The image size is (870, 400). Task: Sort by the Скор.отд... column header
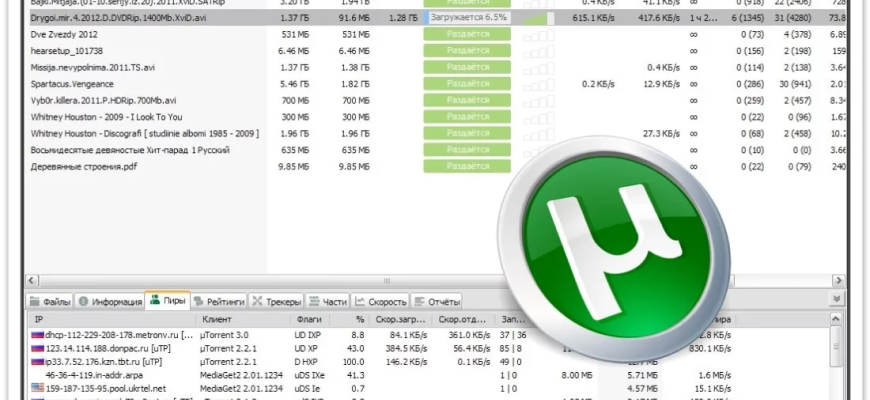tap(464, 320)
